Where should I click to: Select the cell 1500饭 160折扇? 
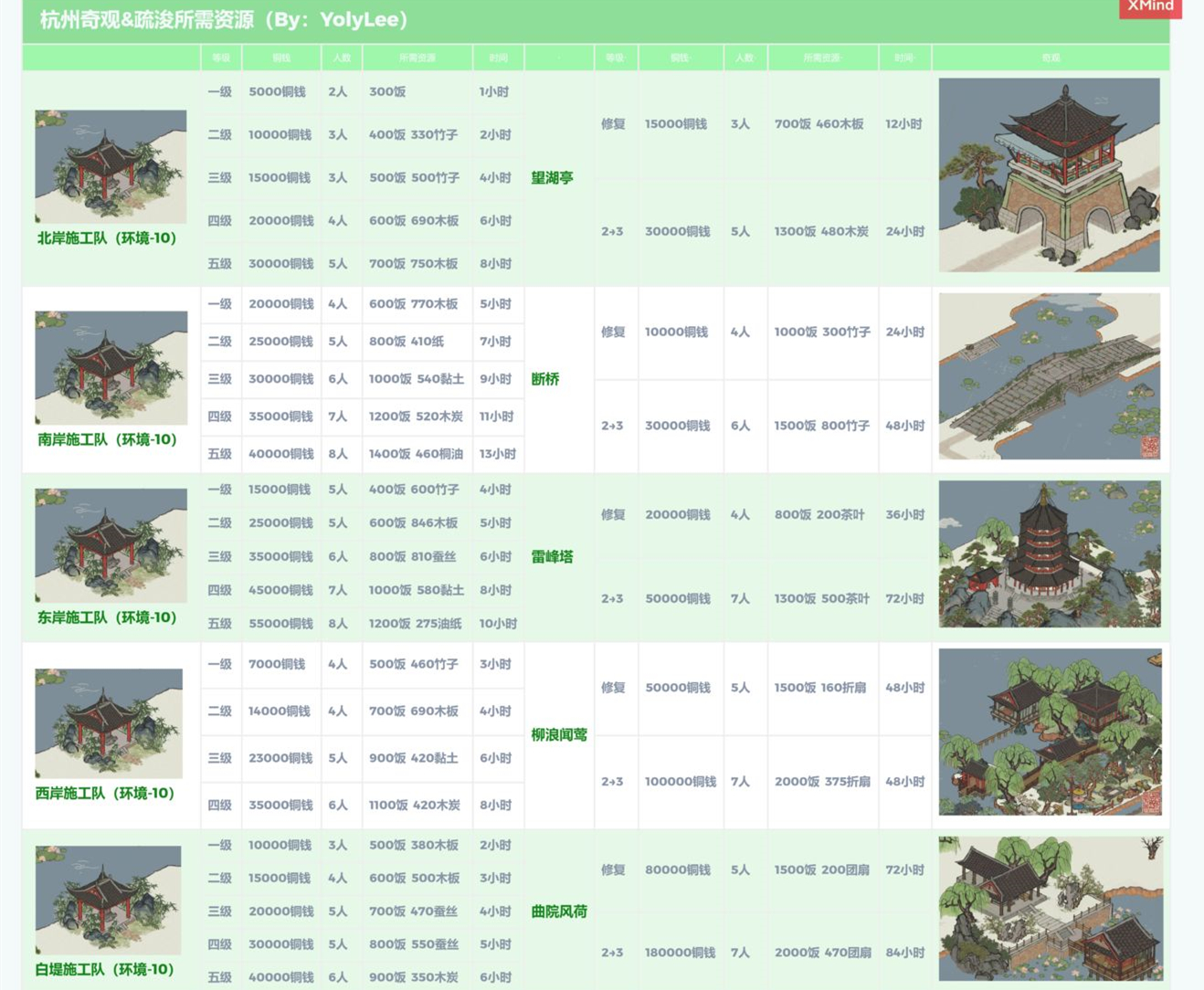click(820, 688)
